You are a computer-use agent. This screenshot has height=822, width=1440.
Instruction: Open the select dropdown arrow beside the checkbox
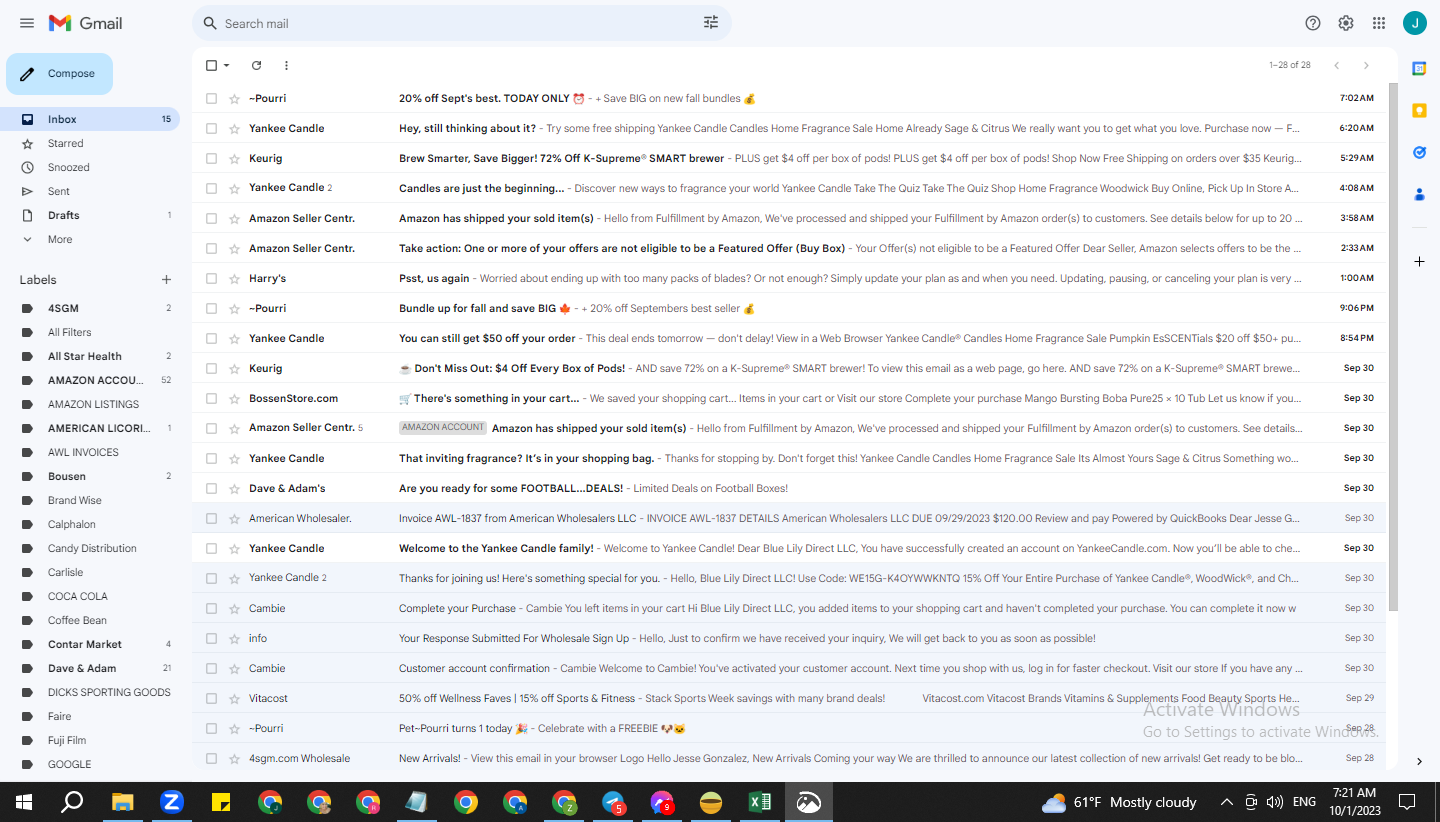[227, 65]
